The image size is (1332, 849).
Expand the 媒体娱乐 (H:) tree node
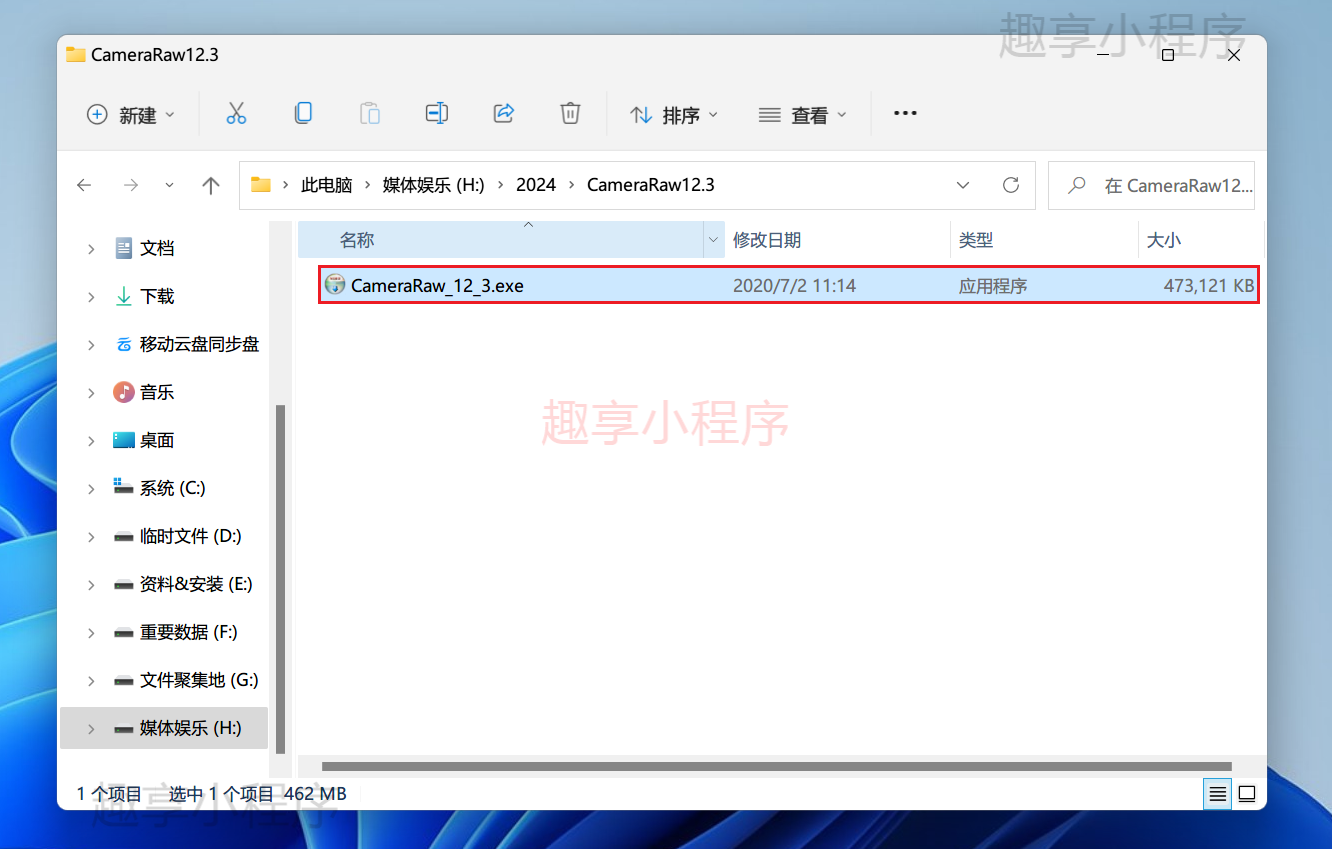(x=91, y=728)
